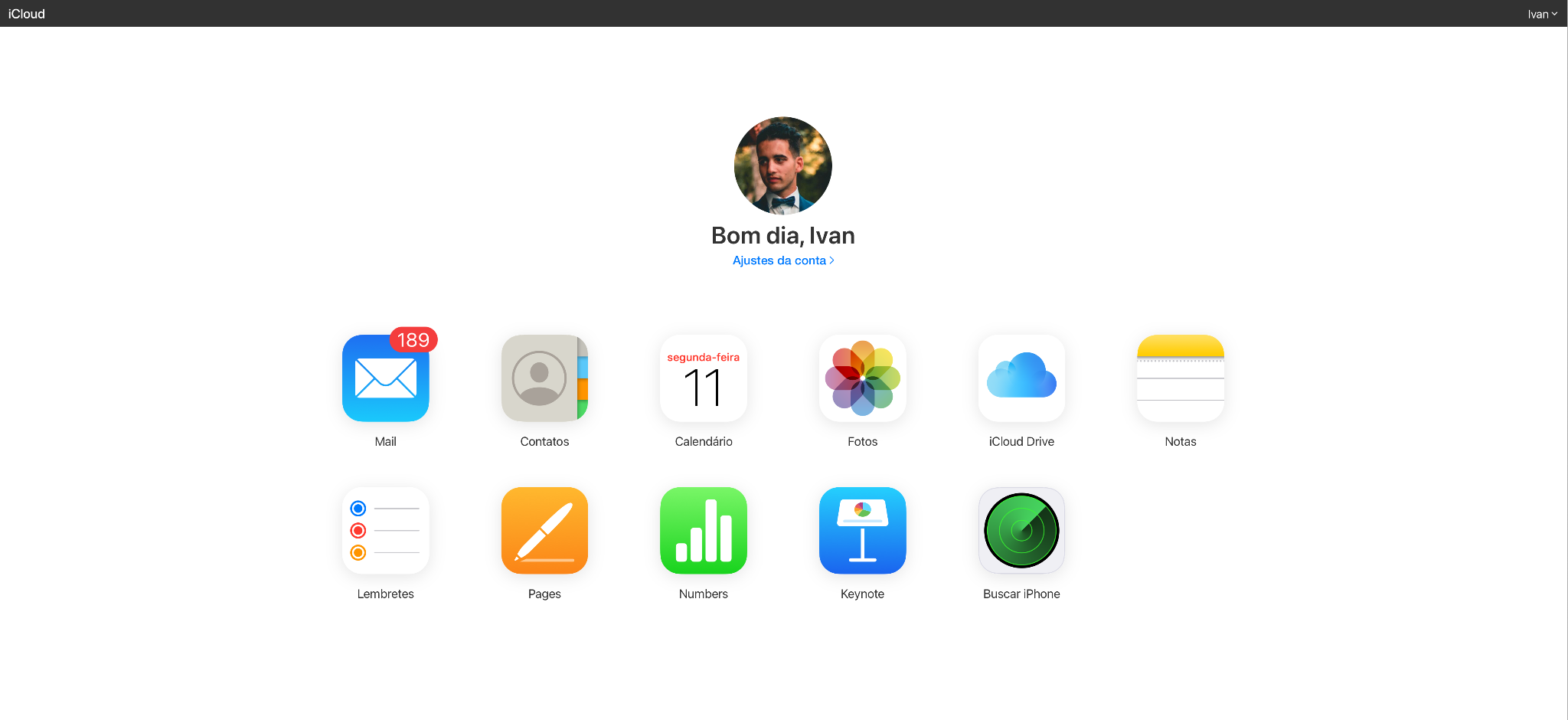The image size is (1568, 720).
Task: Open the iCloud Drive icon
Action: click(1021, 378)
